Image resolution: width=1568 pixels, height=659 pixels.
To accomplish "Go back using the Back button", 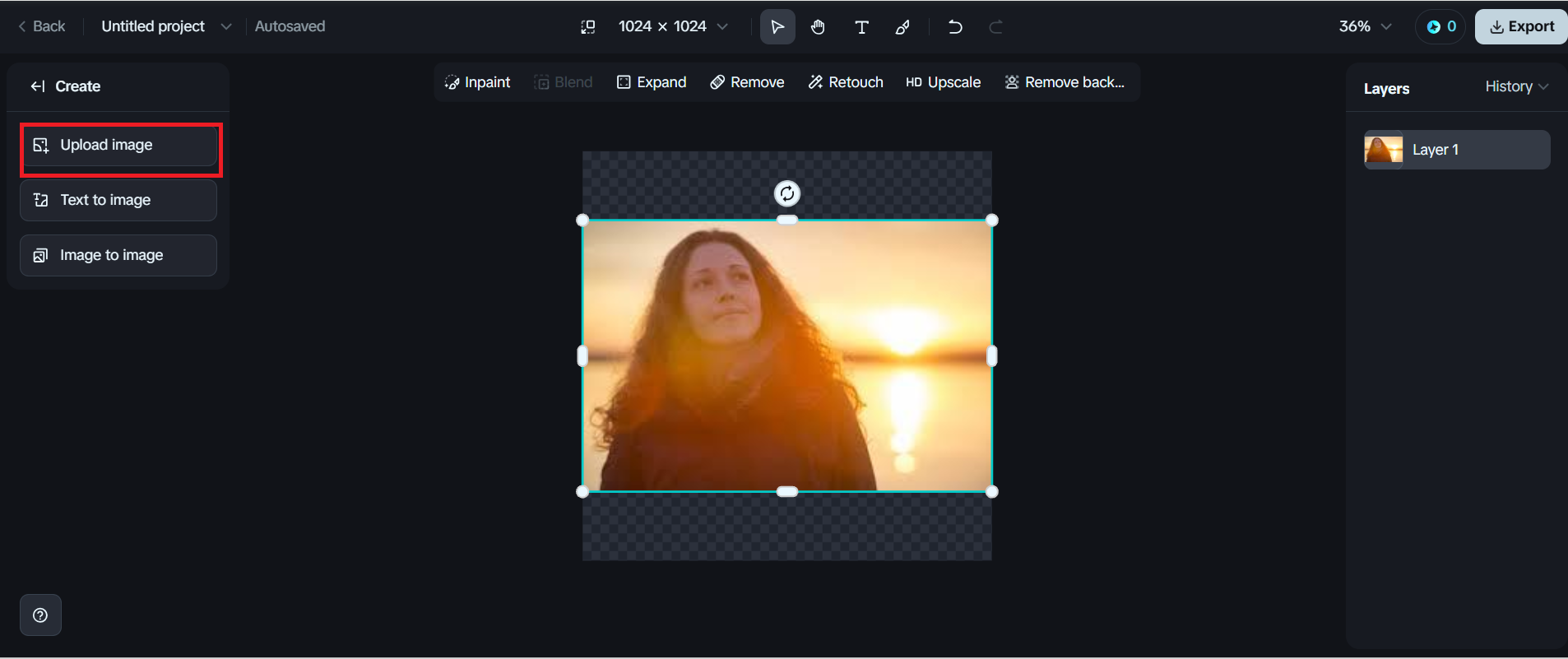I will pos(42,26).
